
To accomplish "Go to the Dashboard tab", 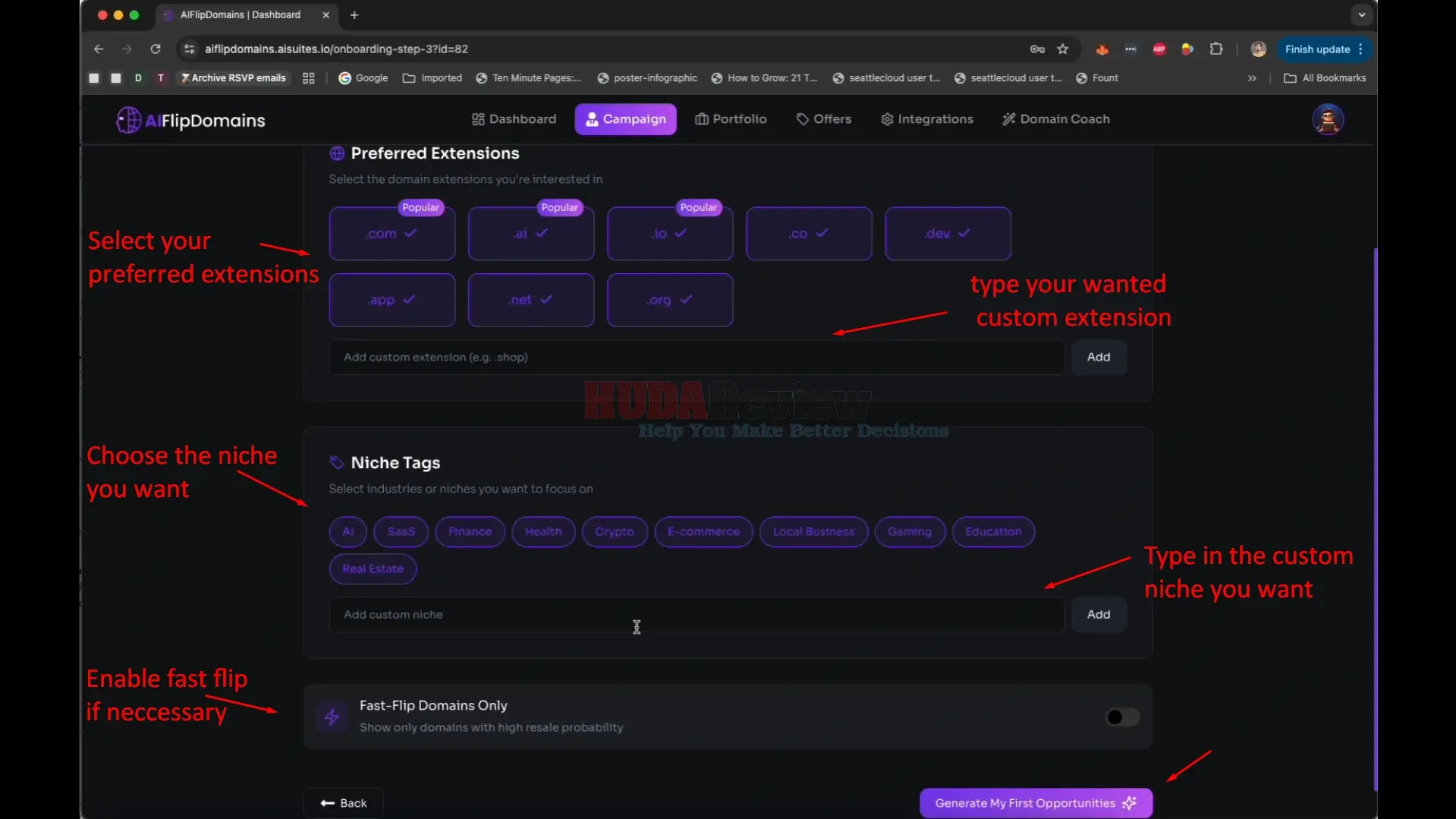I will pyautogui.click(x=514, y=119).
